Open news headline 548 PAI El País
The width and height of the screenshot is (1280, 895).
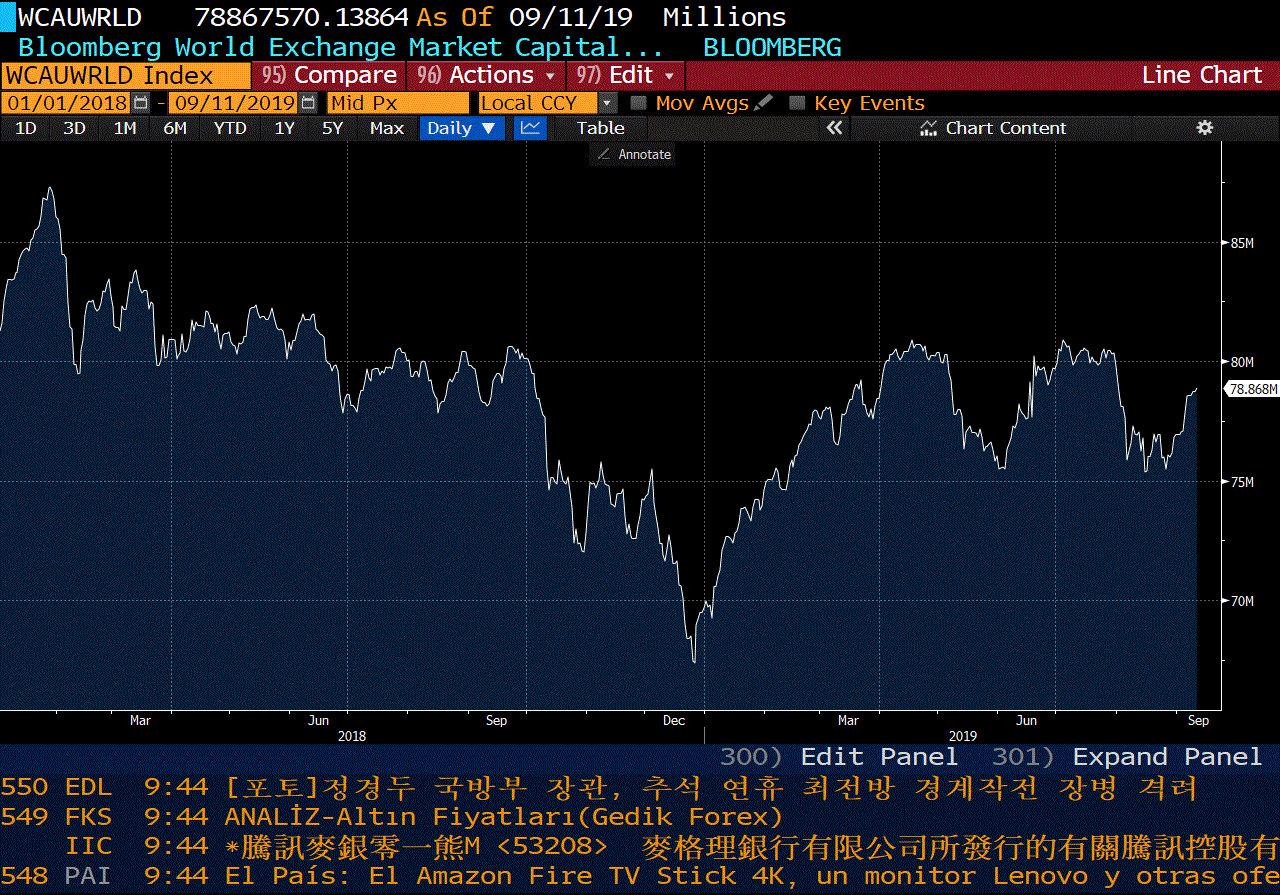(x=640, y=876)
